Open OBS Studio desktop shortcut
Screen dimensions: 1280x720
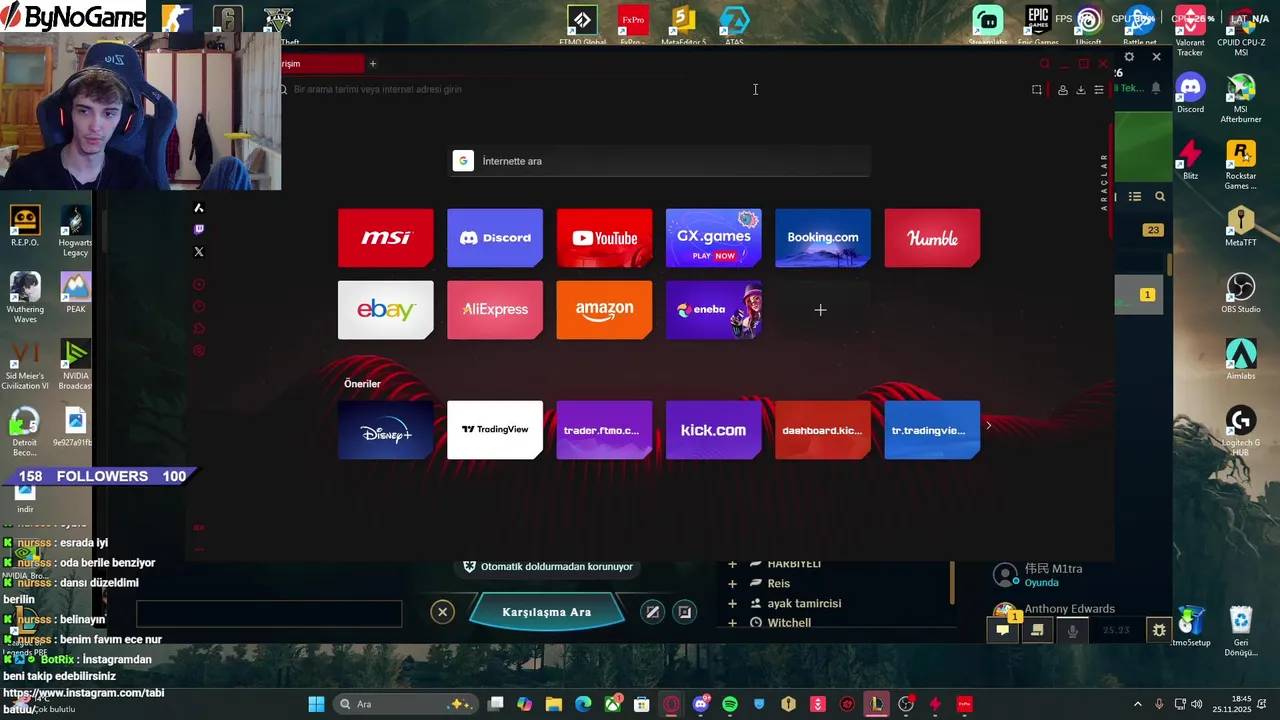[1241, 293]
